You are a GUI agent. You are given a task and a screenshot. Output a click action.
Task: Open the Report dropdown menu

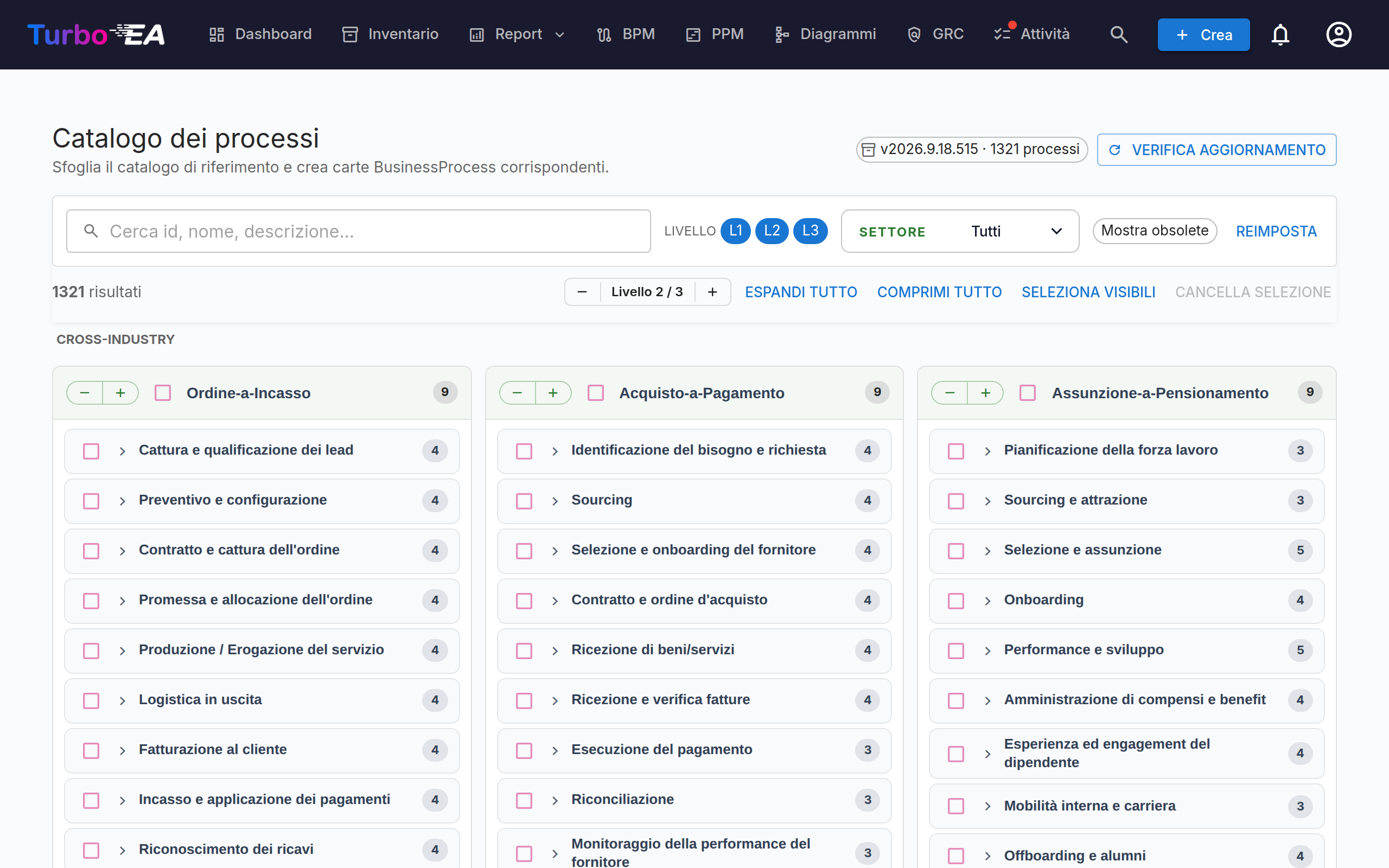pos(517,34)
